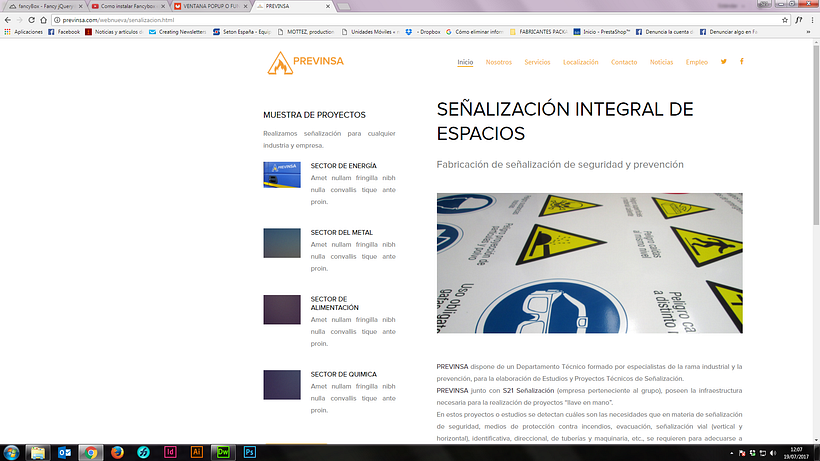Viewport: 820px width, 461px height.
Task: Open the FABRICANTES PACKA bookmark
Action: tap(539, 32)
